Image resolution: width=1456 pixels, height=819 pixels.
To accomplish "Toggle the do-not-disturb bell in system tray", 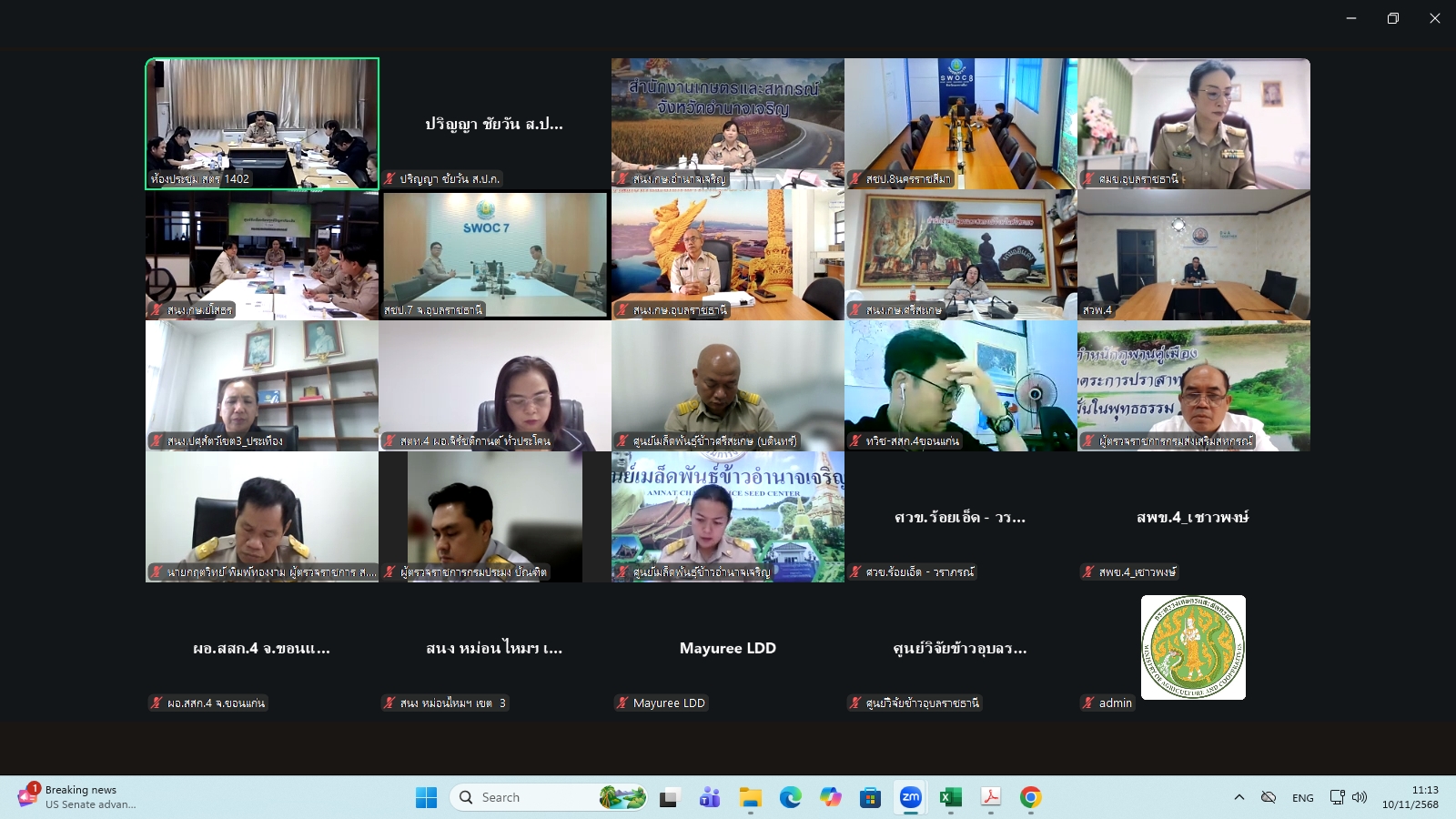I will point(1269,796).
